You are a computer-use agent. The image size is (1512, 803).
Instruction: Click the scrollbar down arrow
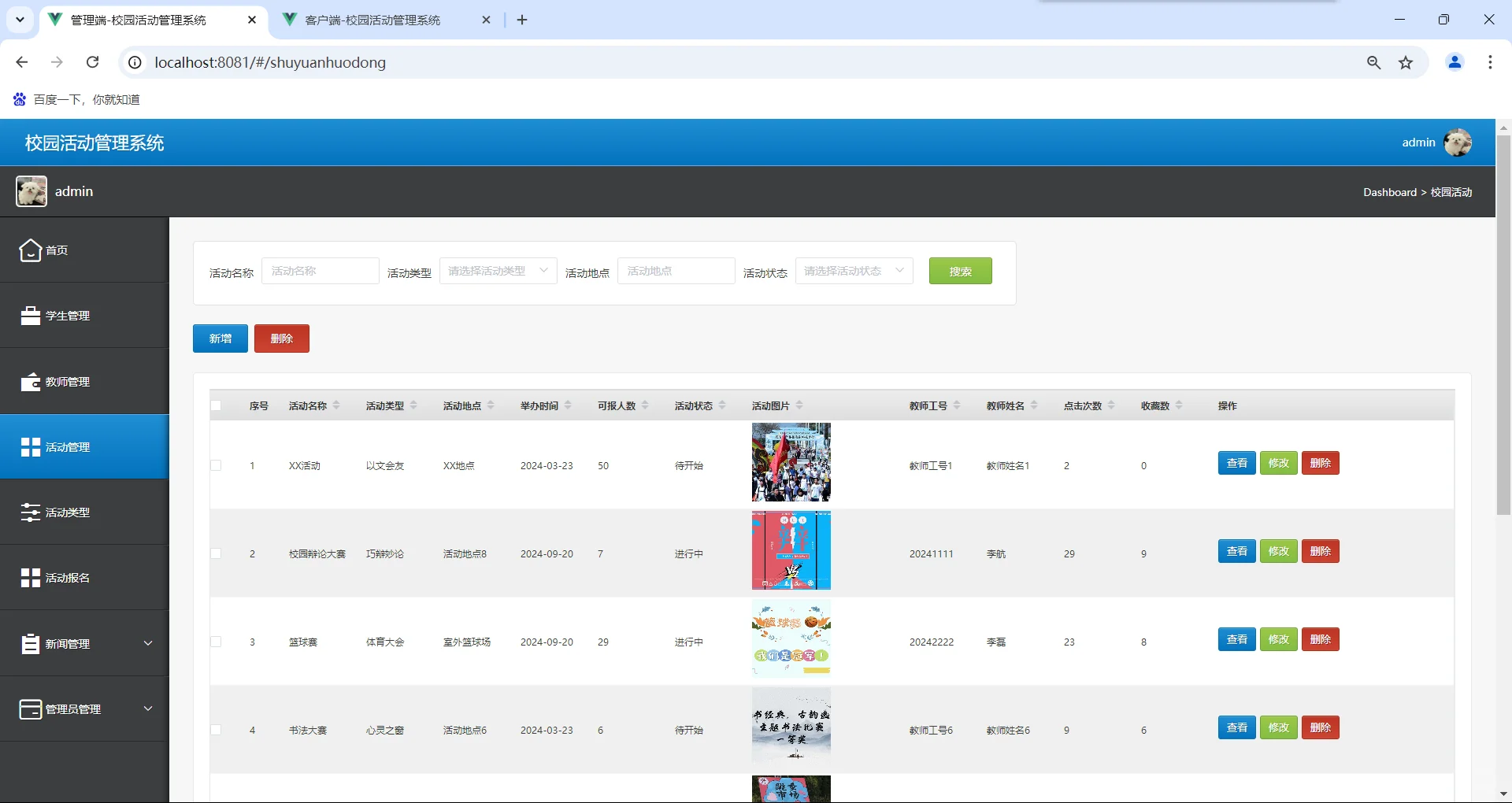[1503, 794]
